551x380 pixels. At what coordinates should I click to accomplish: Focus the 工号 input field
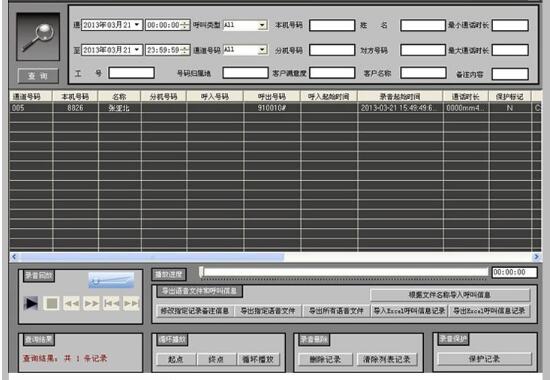coord(131,73)
